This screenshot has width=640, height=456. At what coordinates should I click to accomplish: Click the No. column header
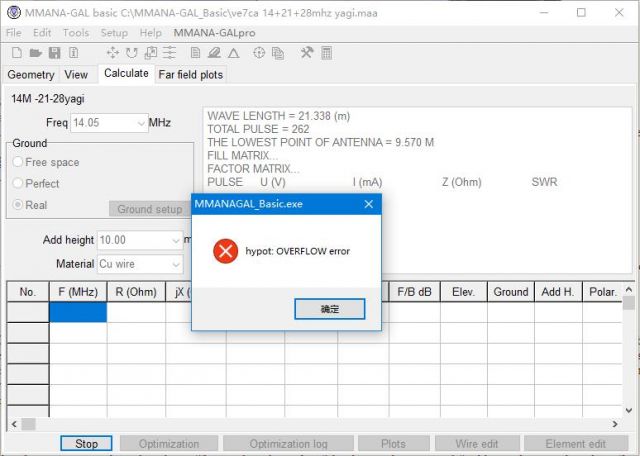pyautogui.click(x=28, y=292)
